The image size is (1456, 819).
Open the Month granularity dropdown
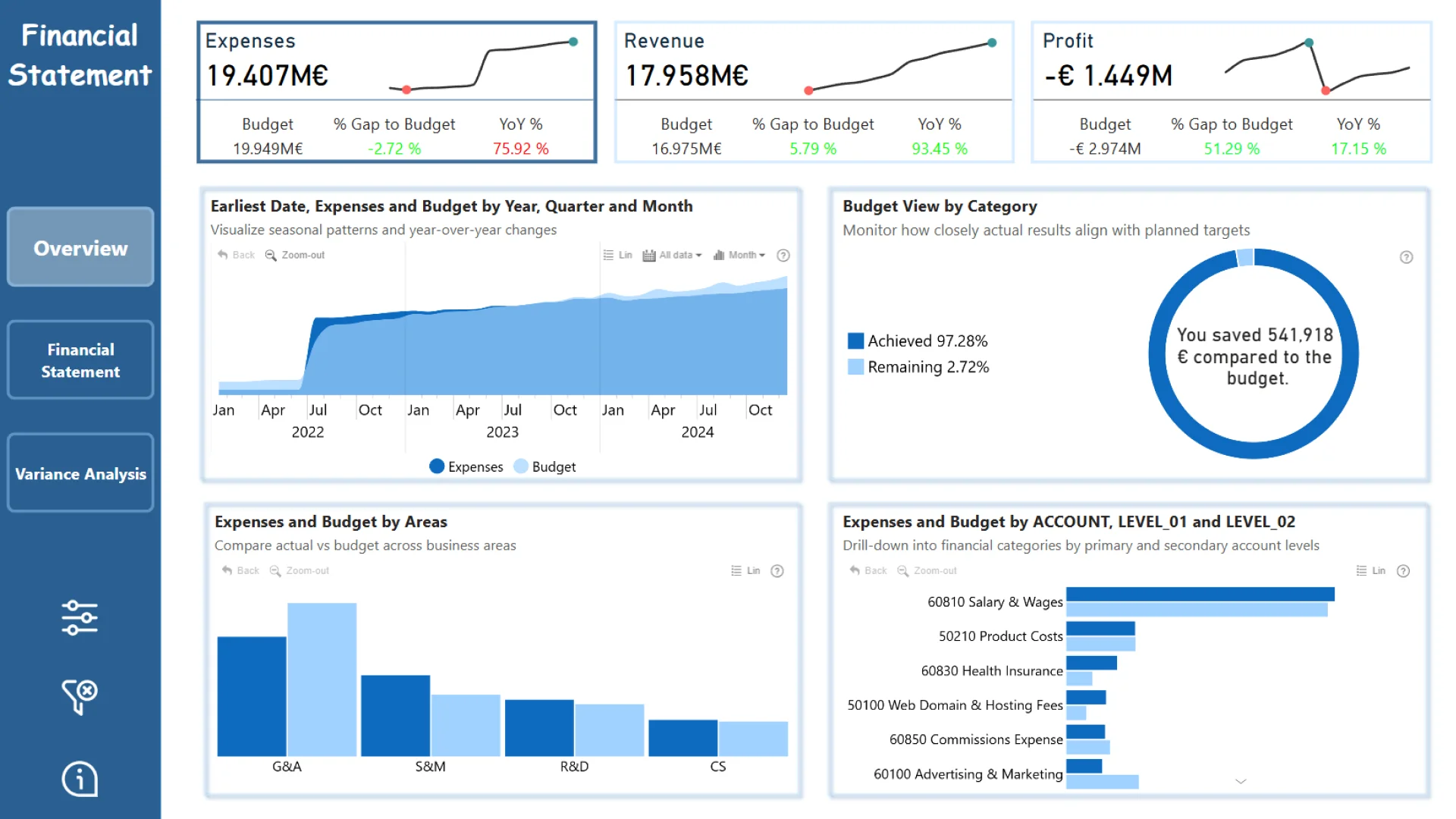coord(739,255)
